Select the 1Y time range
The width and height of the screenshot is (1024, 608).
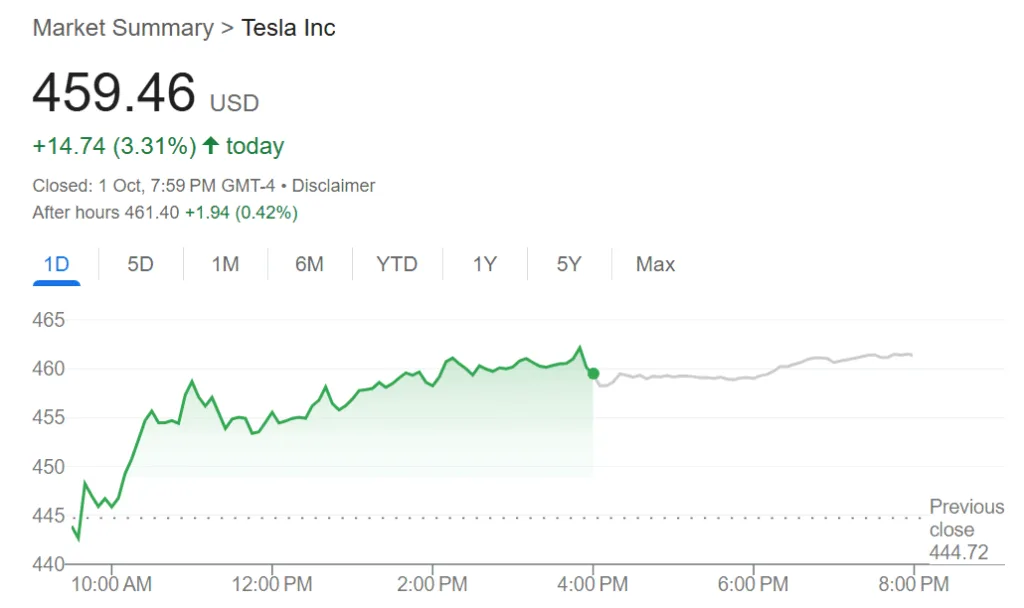point(483,264)
